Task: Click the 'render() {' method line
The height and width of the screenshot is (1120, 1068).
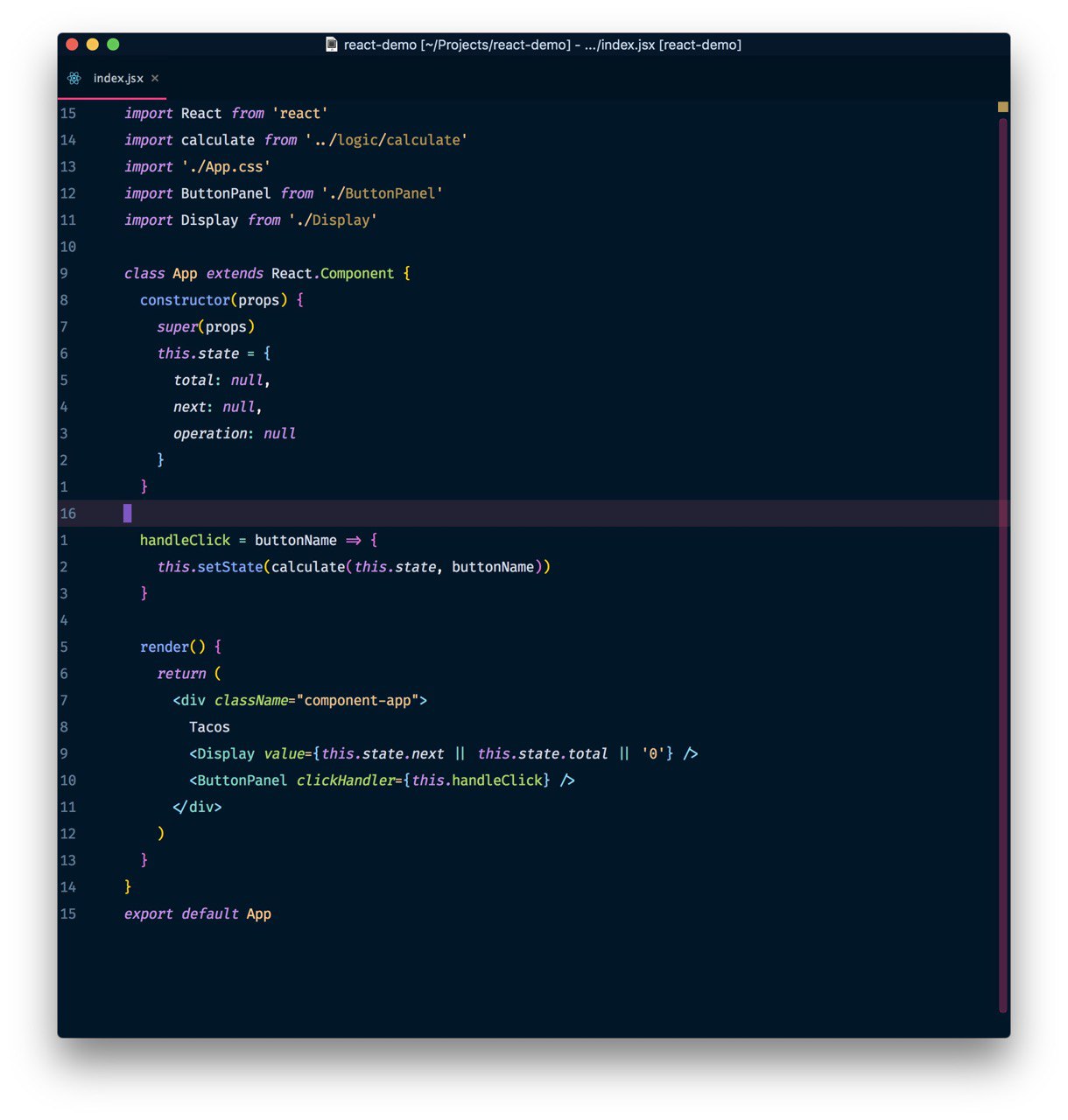Action: [x=180, y=647]
